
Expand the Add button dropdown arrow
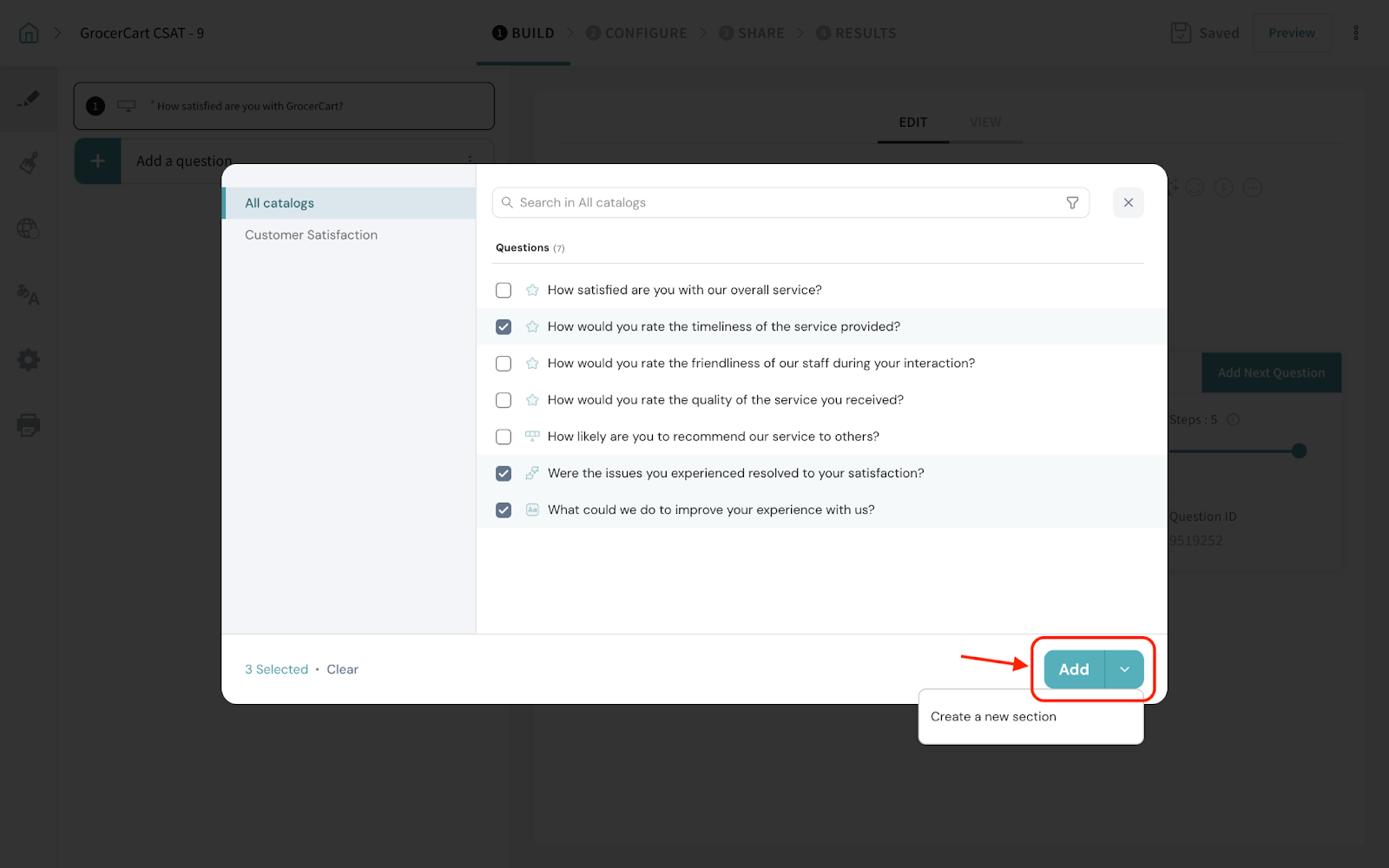[x=1124, y=669]
